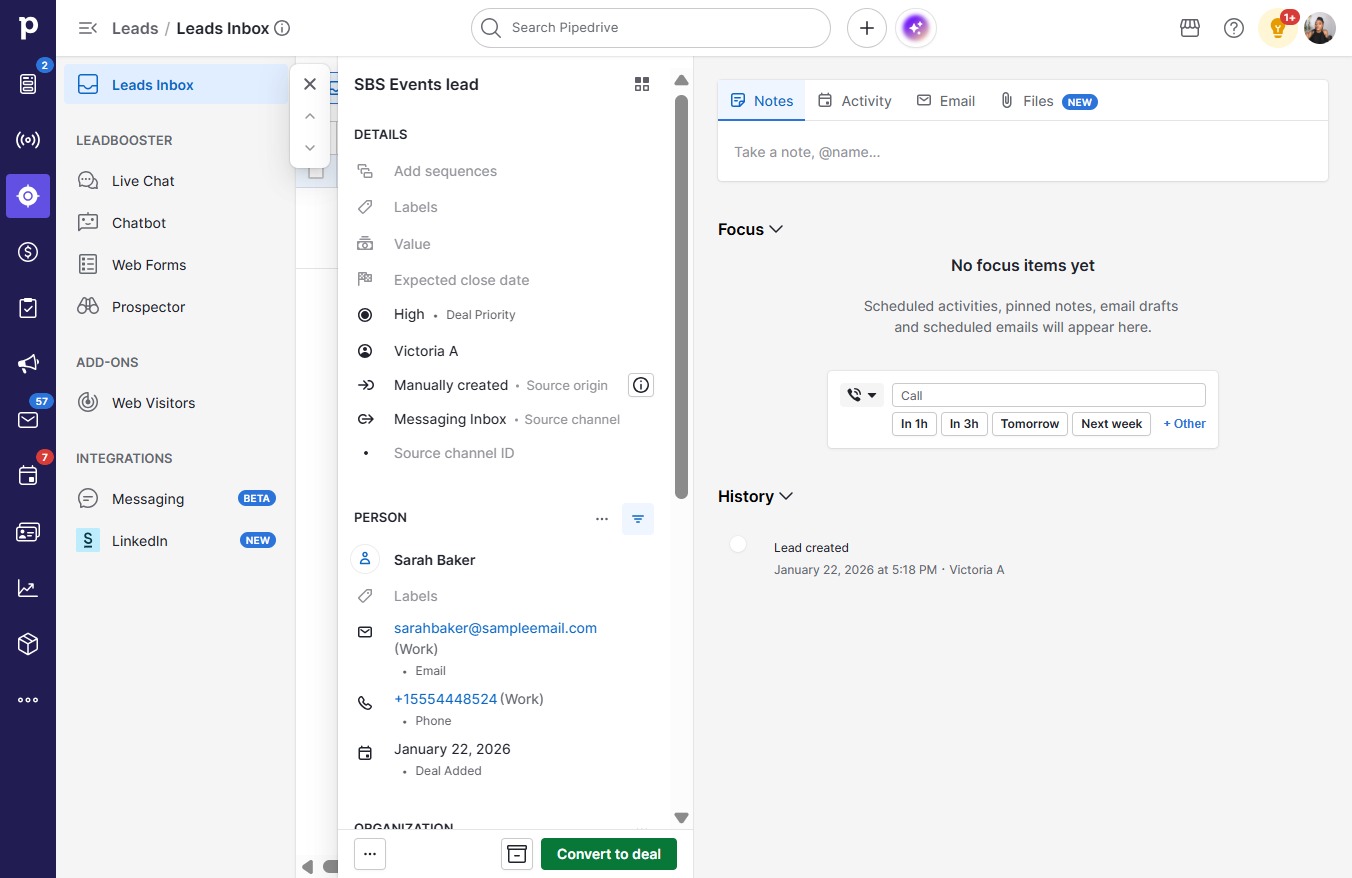Collapse the Focus section

click(x=750, y=229)
